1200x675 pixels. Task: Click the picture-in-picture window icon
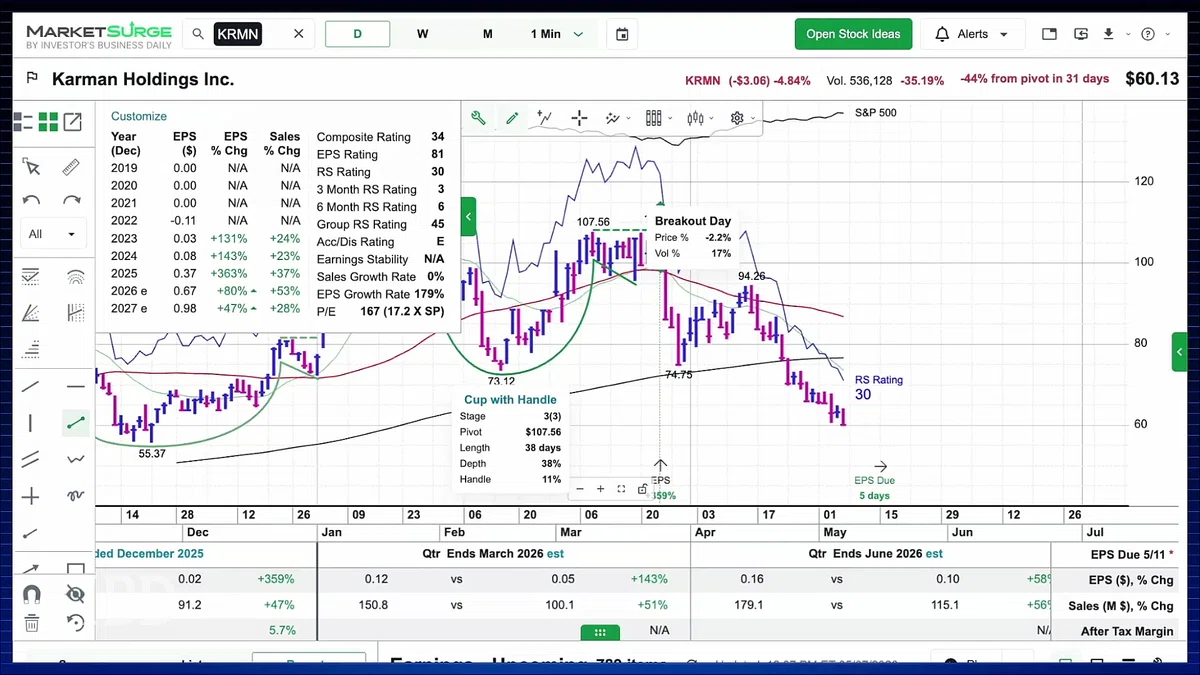coord(1049,34)
